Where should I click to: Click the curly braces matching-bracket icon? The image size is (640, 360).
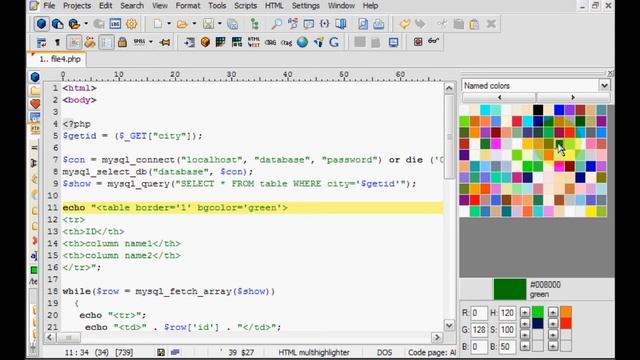click(x=324, y=24)
